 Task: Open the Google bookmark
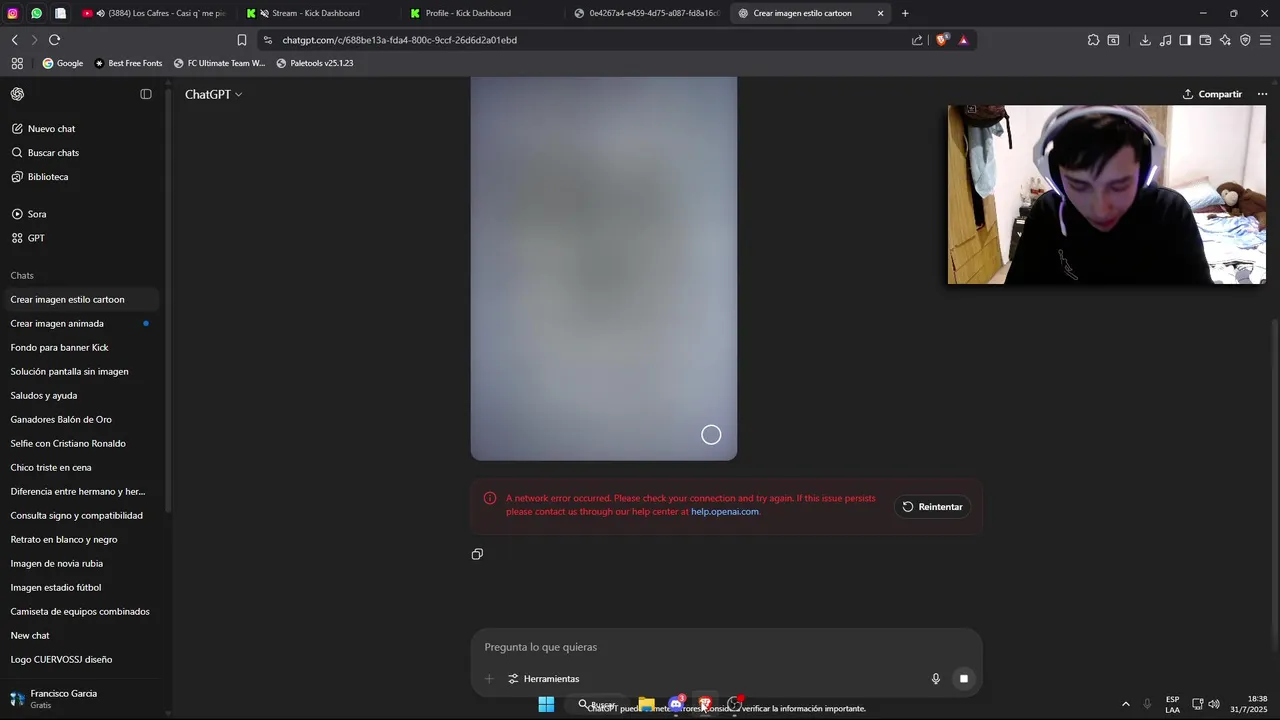pyautogui.click(x=62, y=63)
